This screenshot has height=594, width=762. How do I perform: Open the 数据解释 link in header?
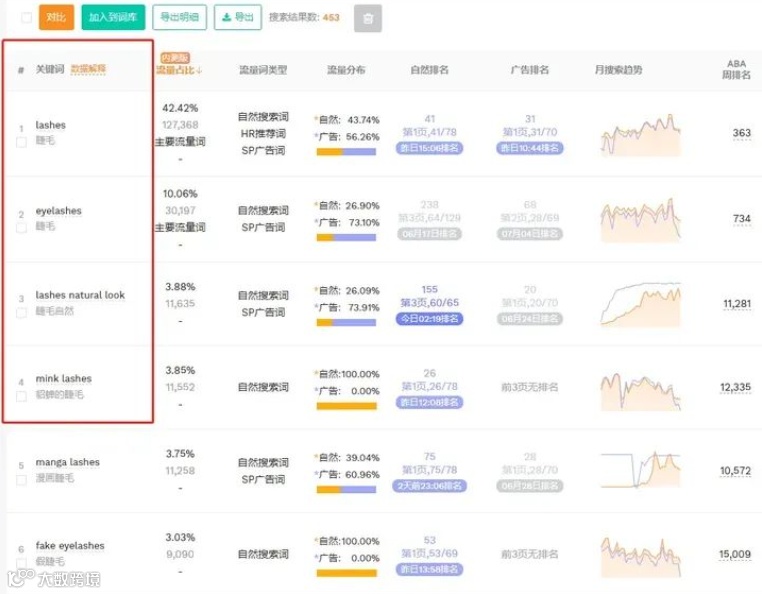click(88, 69)
